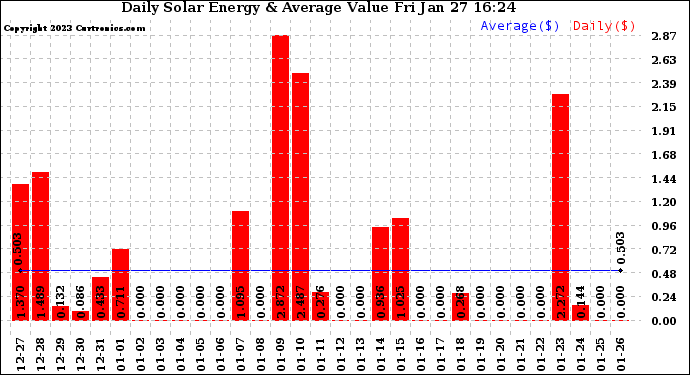The height and width of the screenshot is (375, 690).
Task: Click the 2.39 y-axis label
Action: pos(664,84)
